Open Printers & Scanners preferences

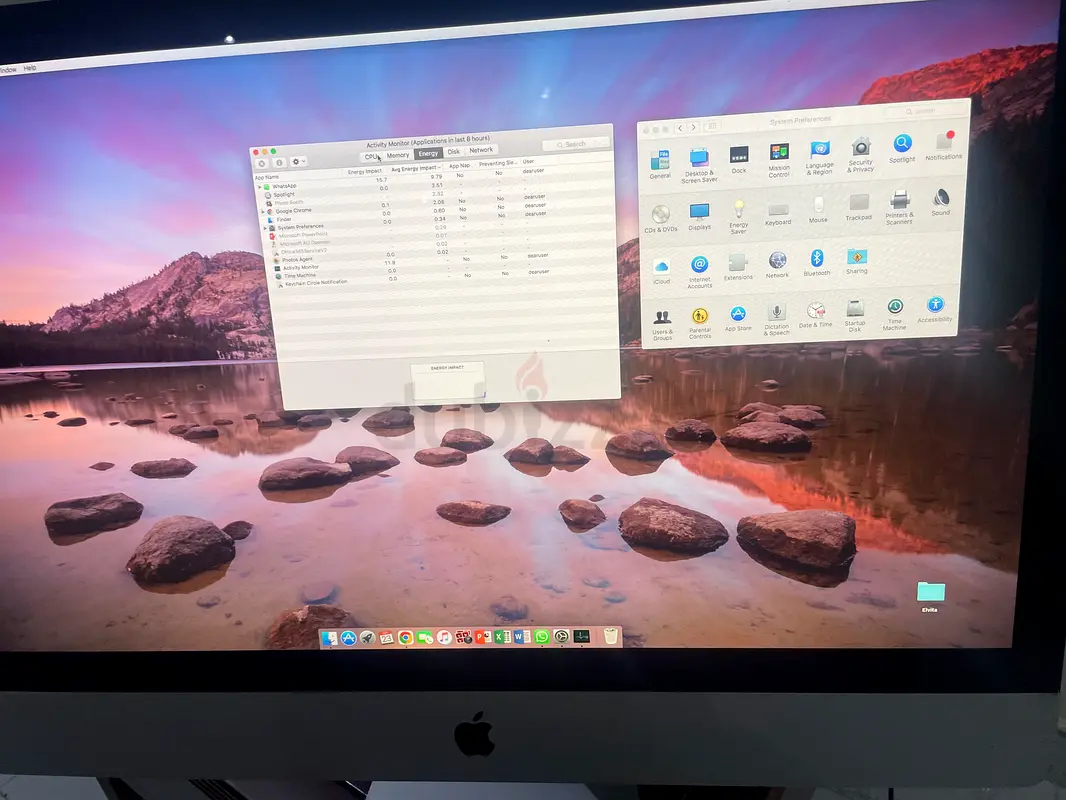click(x=899, y=207)
